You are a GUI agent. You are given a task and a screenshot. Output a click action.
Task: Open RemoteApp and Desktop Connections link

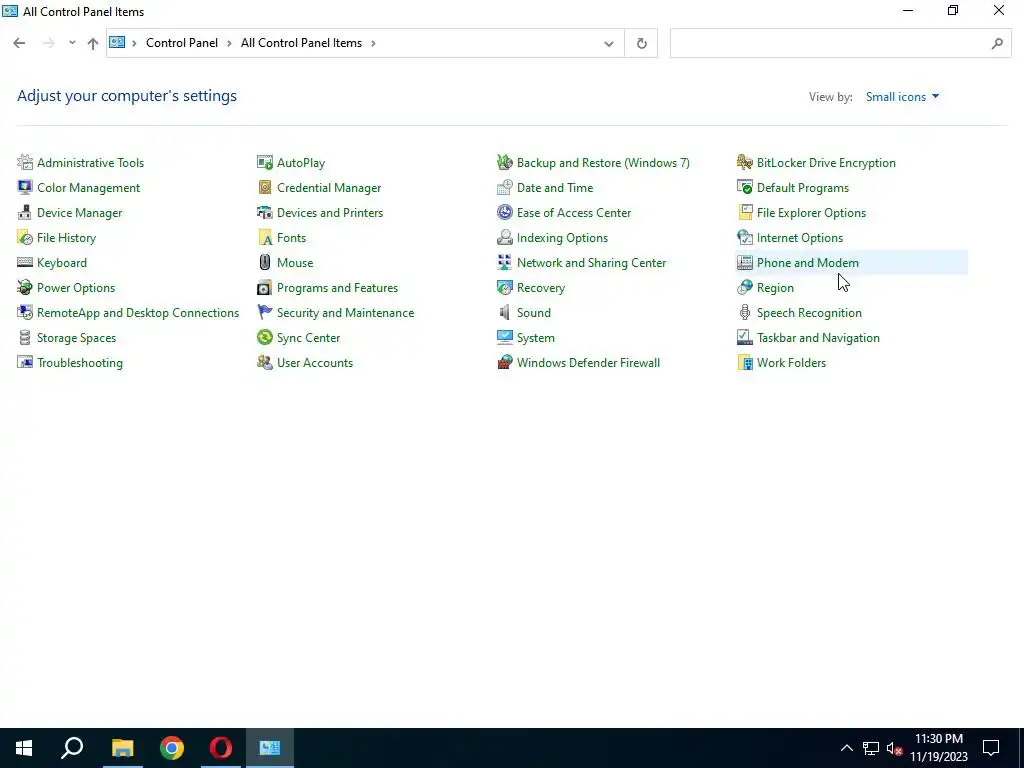[x=138, y=313]
